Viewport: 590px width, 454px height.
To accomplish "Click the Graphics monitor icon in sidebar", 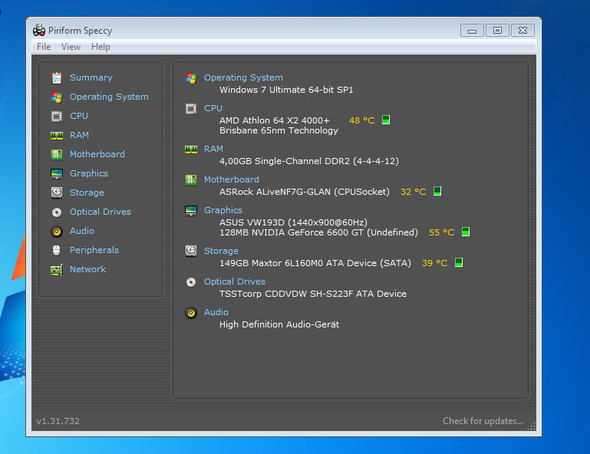I will pos(56,173).
